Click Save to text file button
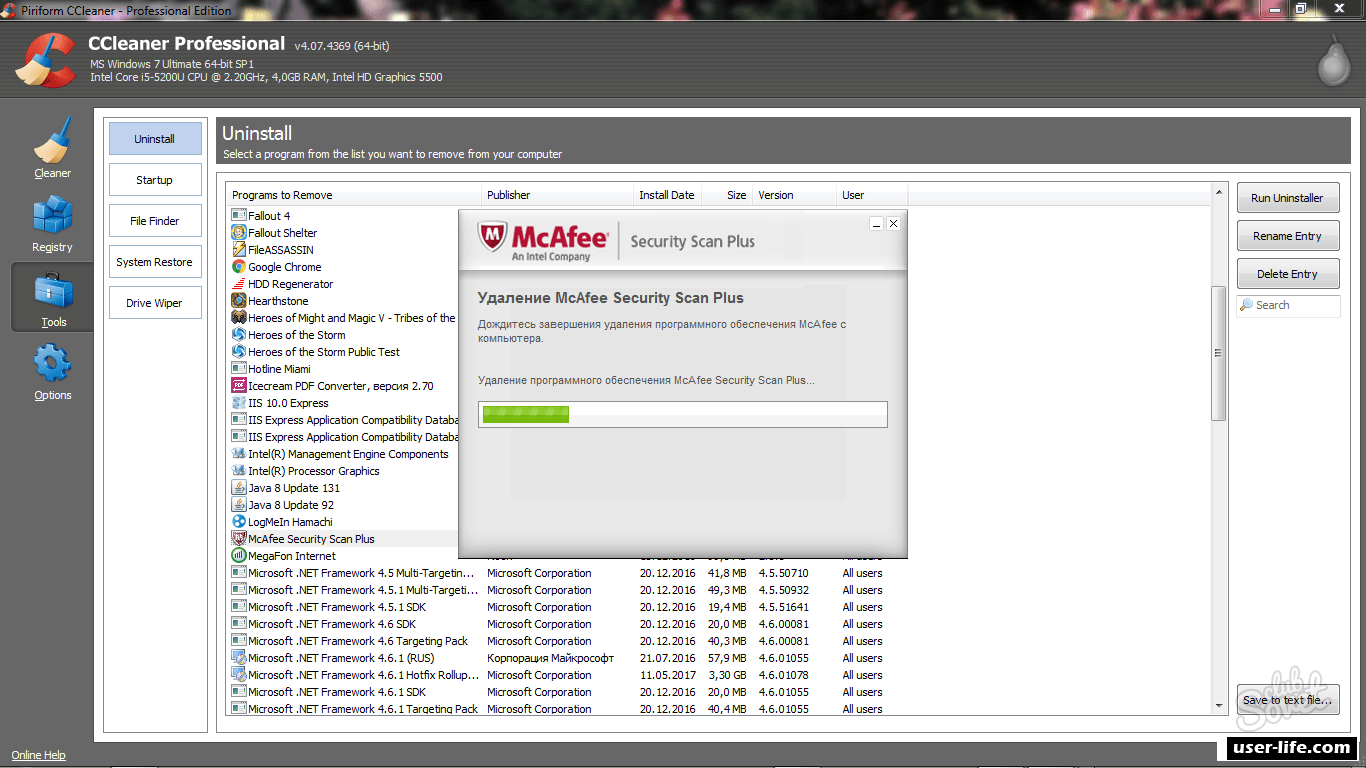The width and height of the screenshot is (1366, 768). [x=1287, y=700]
